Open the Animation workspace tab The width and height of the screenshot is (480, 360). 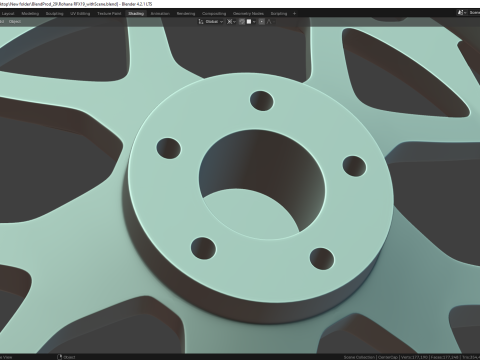(160, 14)
